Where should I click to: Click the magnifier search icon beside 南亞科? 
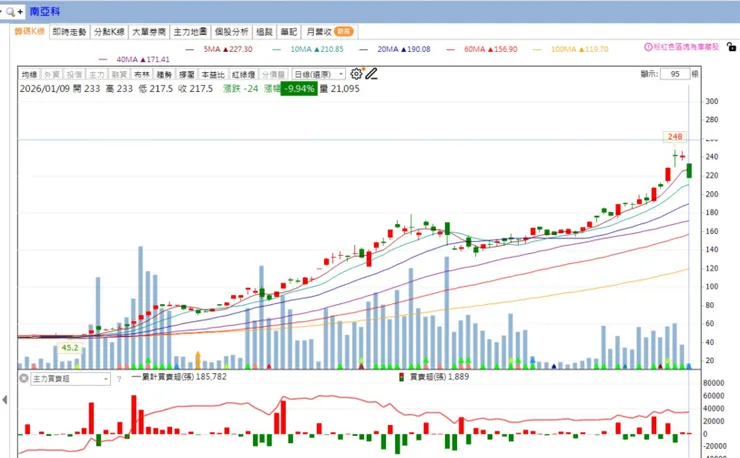pyautogui.click(x=10, y=12)
